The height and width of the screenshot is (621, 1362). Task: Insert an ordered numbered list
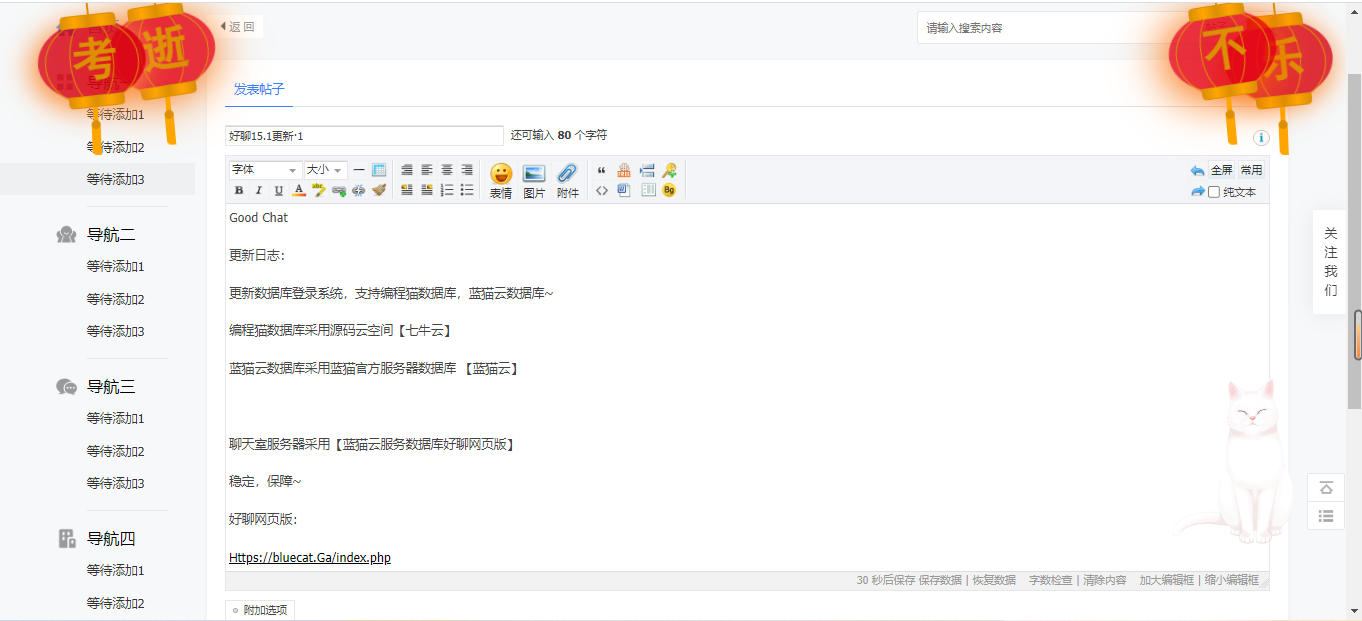[447, 190]
